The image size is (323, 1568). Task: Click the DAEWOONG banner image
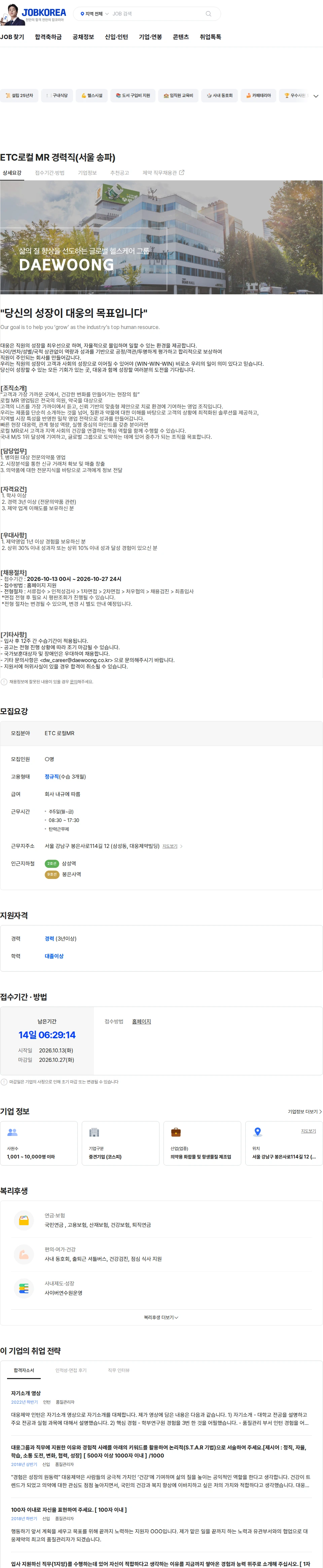(x=161, y=237)
